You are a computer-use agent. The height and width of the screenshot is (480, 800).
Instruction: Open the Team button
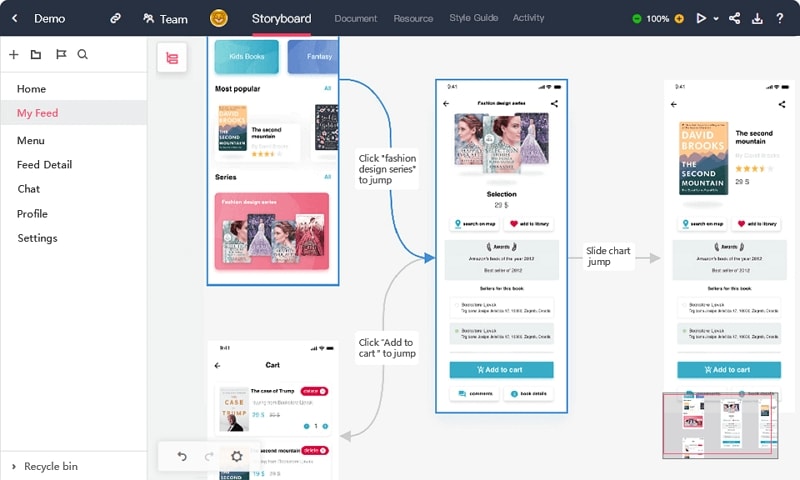tap(165, 19)
